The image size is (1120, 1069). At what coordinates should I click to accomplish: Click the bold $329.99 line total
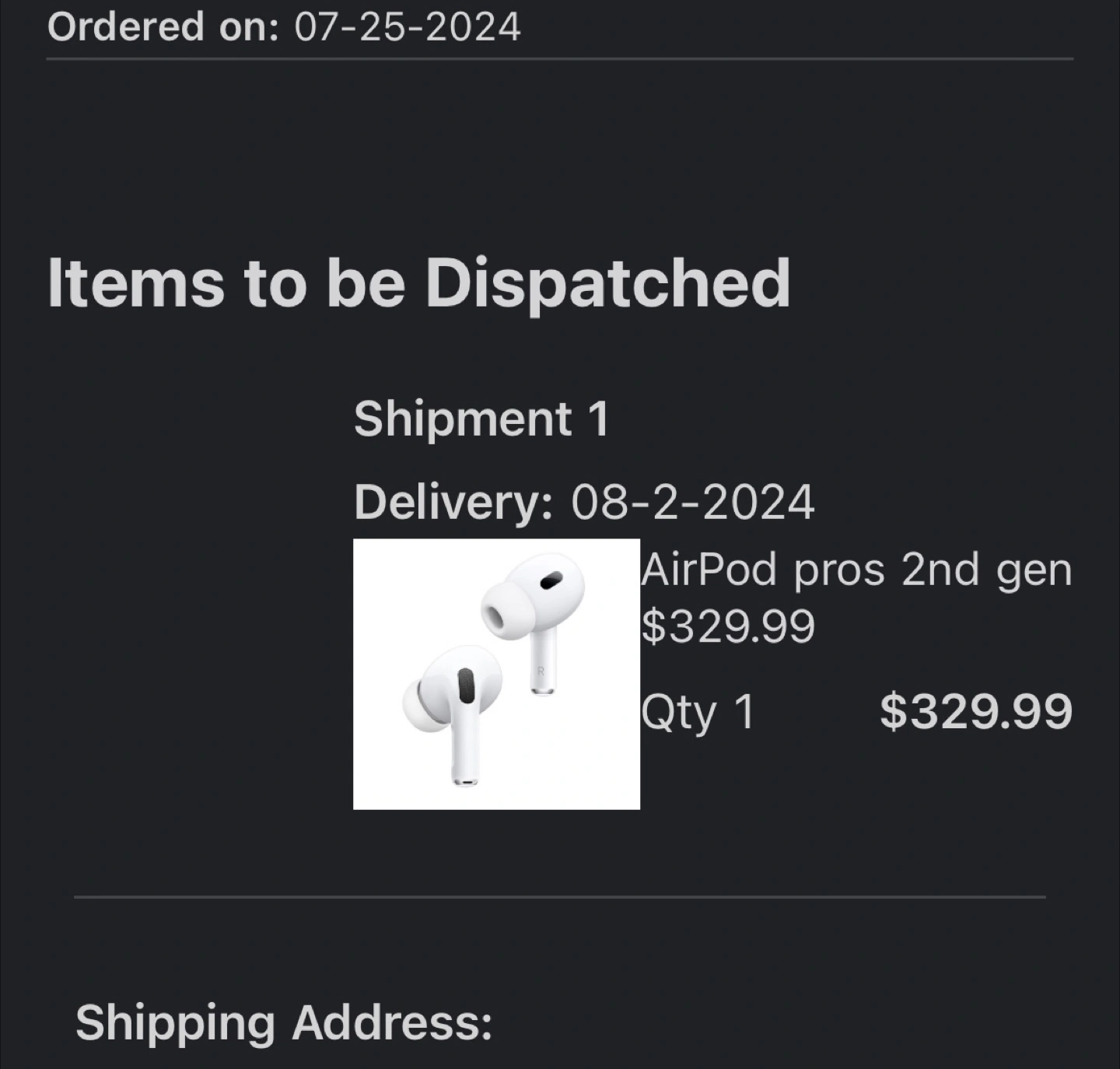point(975,711)
